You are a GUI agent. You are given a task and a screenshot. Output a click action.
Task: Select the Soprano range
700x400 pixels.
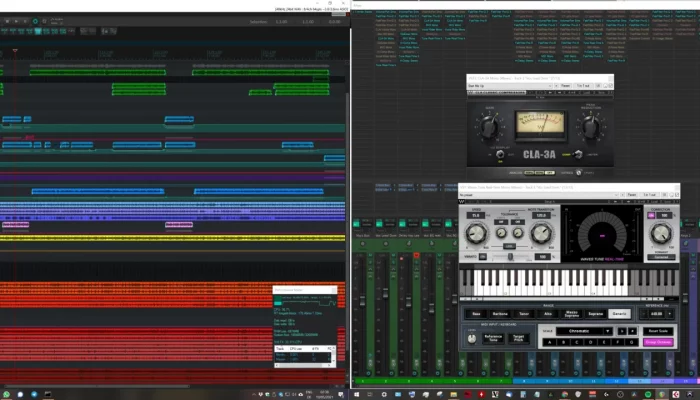(596, 314)
